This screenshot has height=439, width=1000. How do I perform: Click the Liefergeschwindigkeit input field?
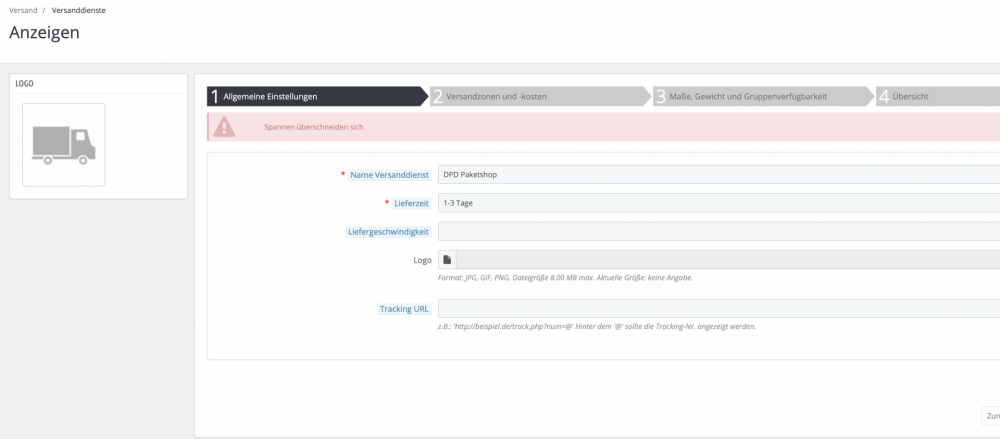tap(719, 231)
